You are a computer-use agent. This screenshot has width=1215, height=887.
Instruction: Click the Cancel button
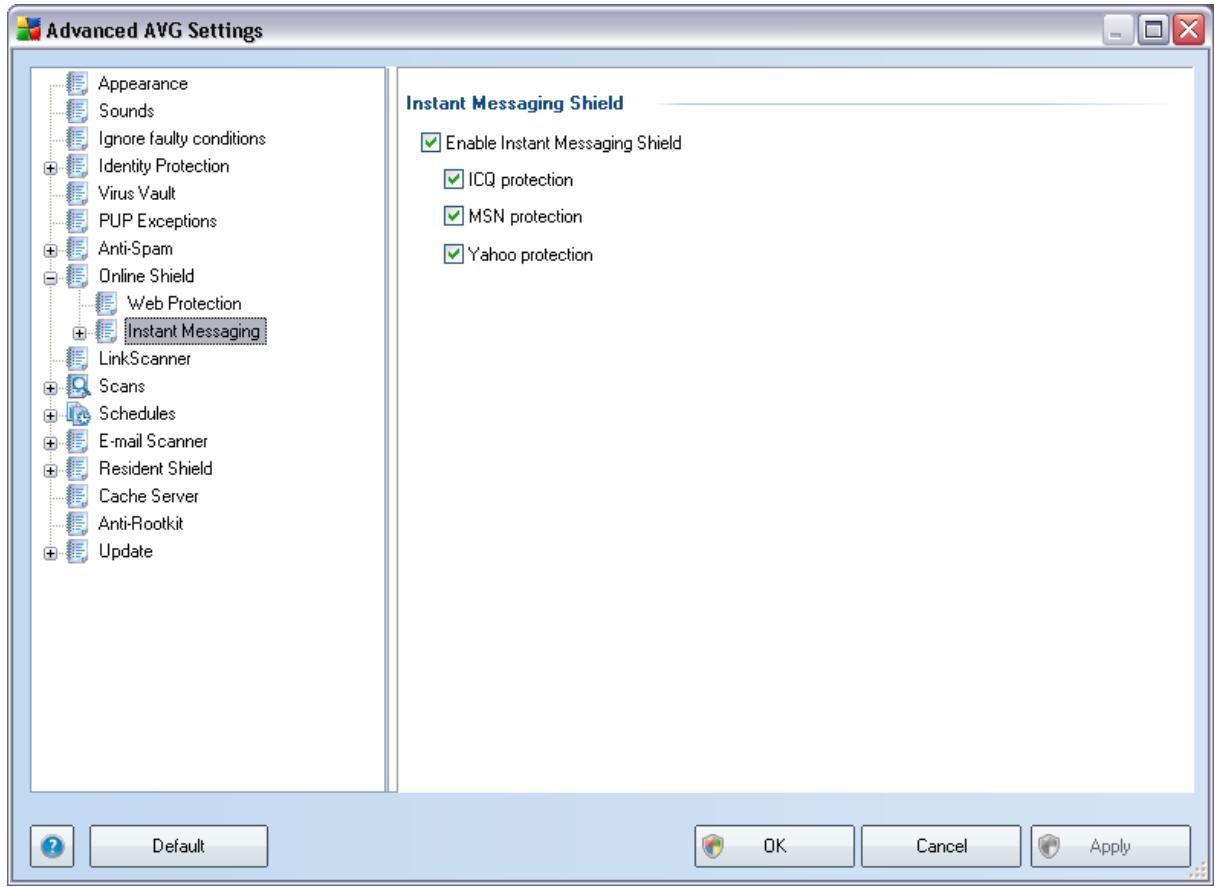click(x=939, y=845)
